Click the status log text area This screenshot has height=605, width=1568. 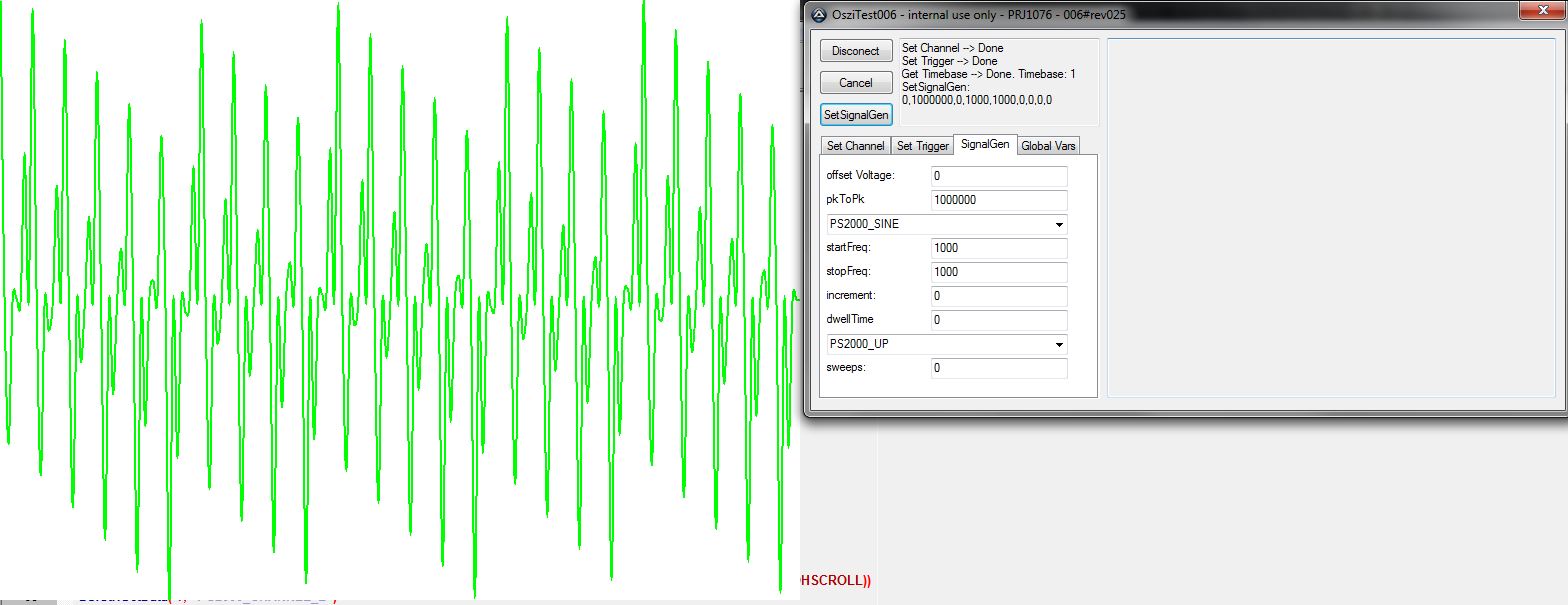click(x=997, y=81)
